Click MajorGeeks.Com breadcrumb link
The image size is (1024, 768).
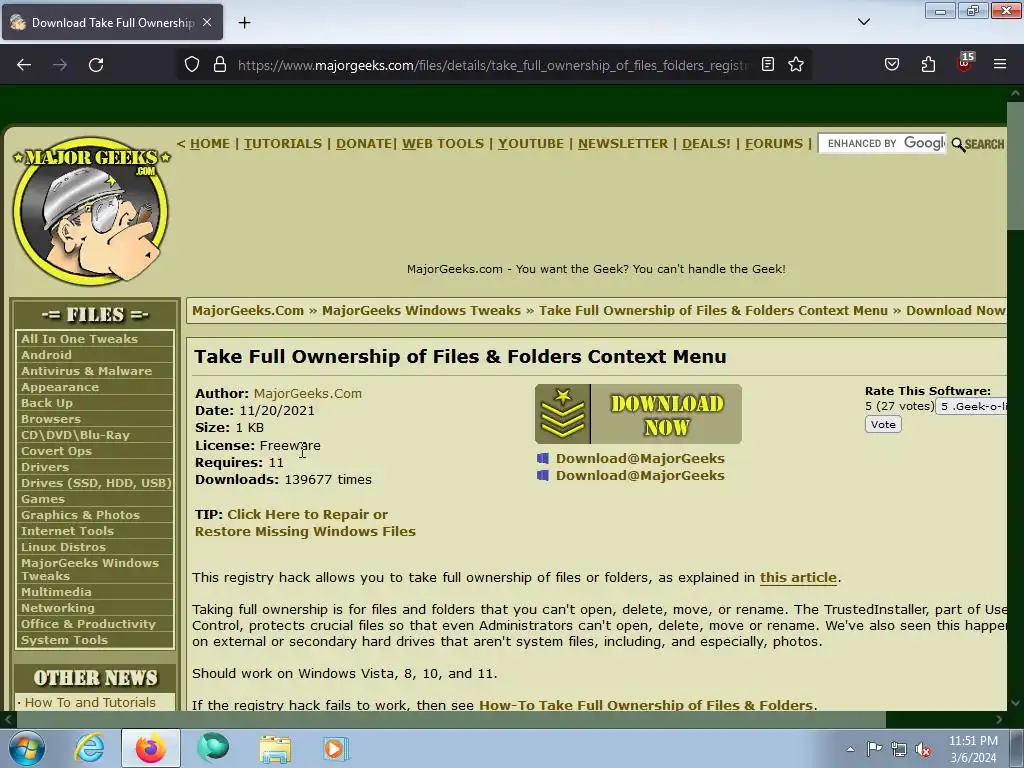248,310
